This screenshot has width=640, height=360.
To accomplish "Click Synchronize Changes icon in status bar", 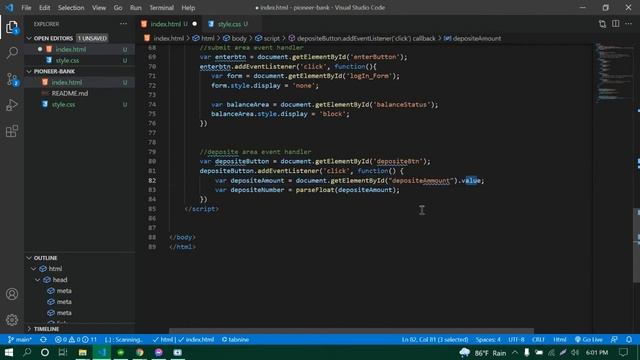I will tap(43, 340).
